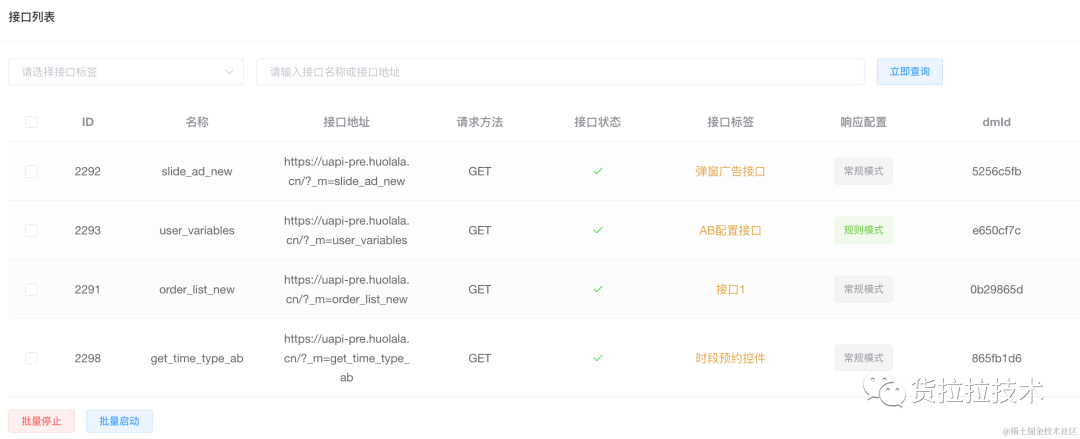Screen dimensions: 1080x439
Task: Click the 接口标签 column header
Action: pyautogui.click(x=730, y=122)
